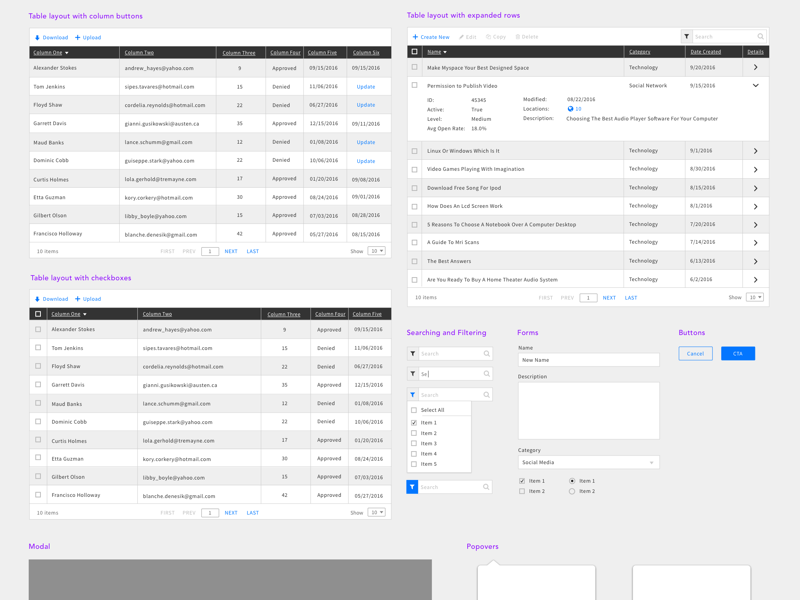The width and height of the screenshot is (800, 600).
Task: Expand details for Make Myspace Your Best Designed Space
Action: [757, 68]
